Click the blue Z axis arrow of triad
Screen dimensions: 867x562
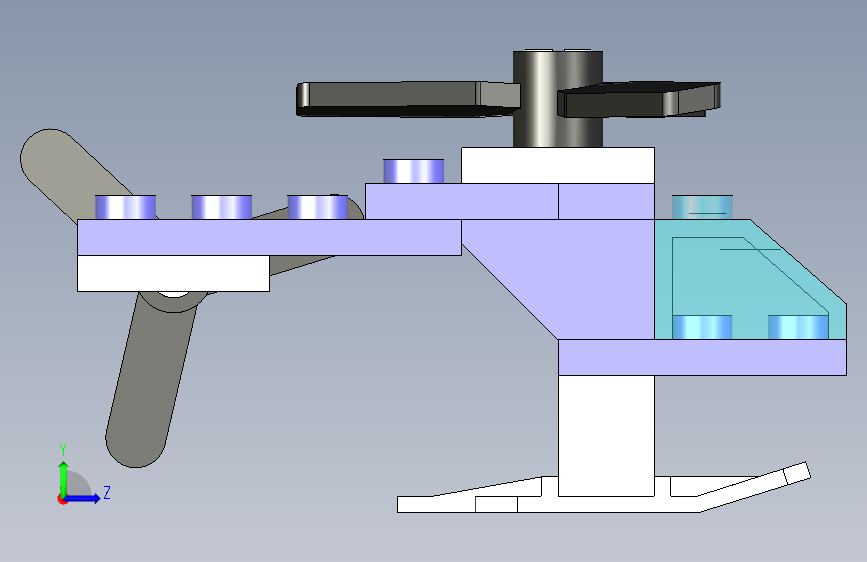point(83,498)
